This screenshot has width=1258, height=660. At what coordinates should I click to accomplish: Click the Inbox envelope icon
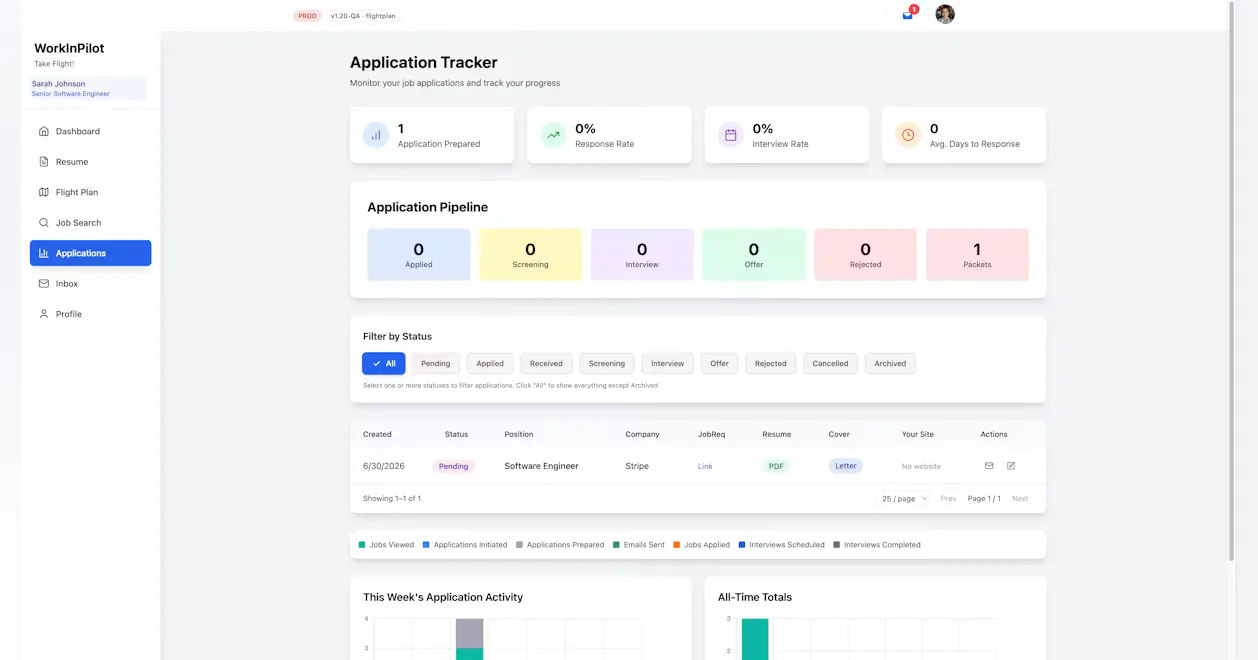click(44, 284)
